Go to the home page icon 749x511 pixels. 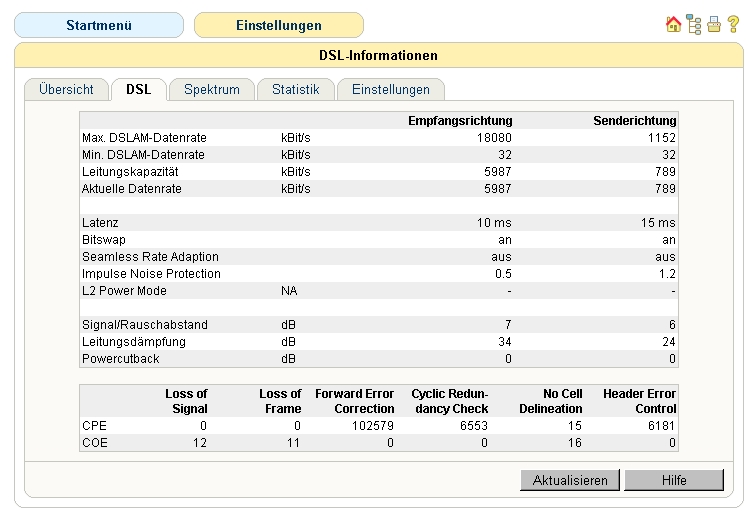point(673,25)
